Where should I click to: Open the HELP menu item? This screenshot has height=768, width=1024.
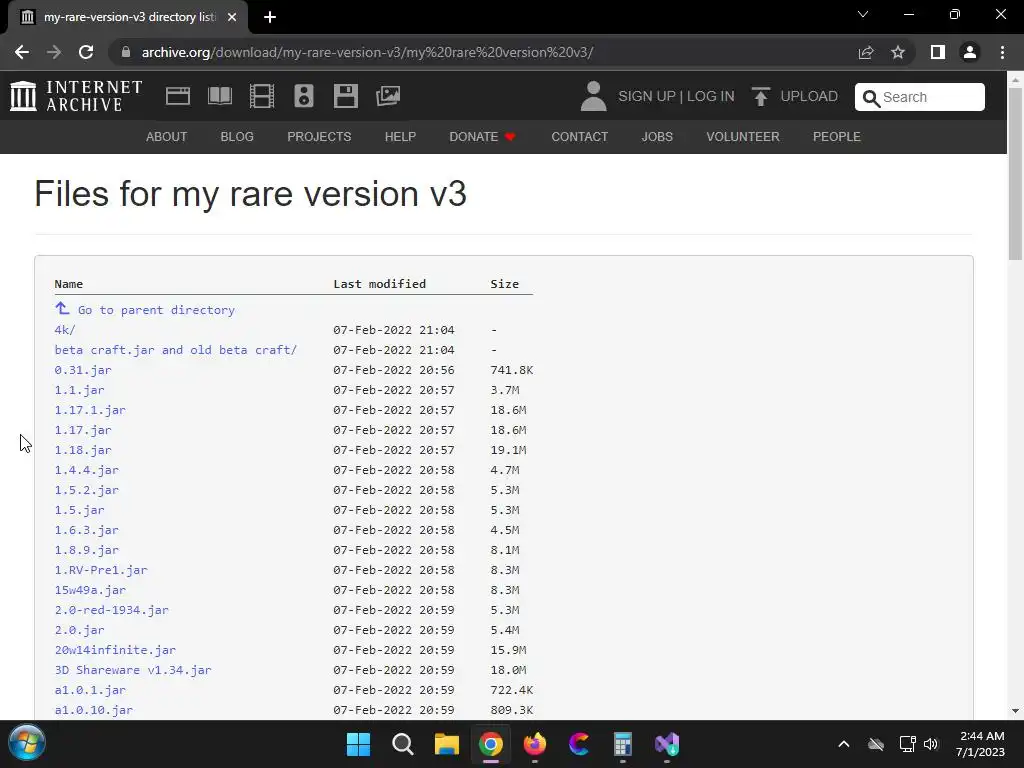click(x=400, y=136)
